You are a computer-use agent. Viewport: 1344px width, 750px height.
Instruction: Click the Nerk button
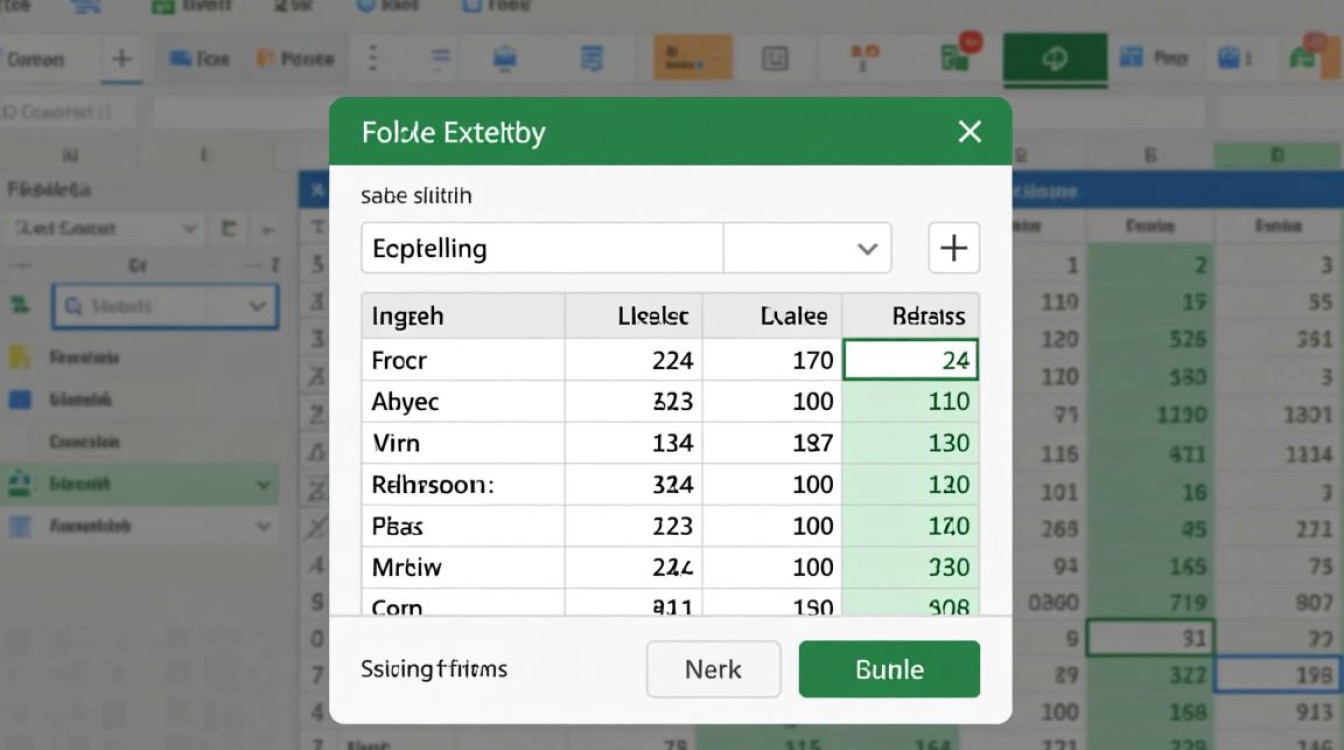tap(713, 669)
